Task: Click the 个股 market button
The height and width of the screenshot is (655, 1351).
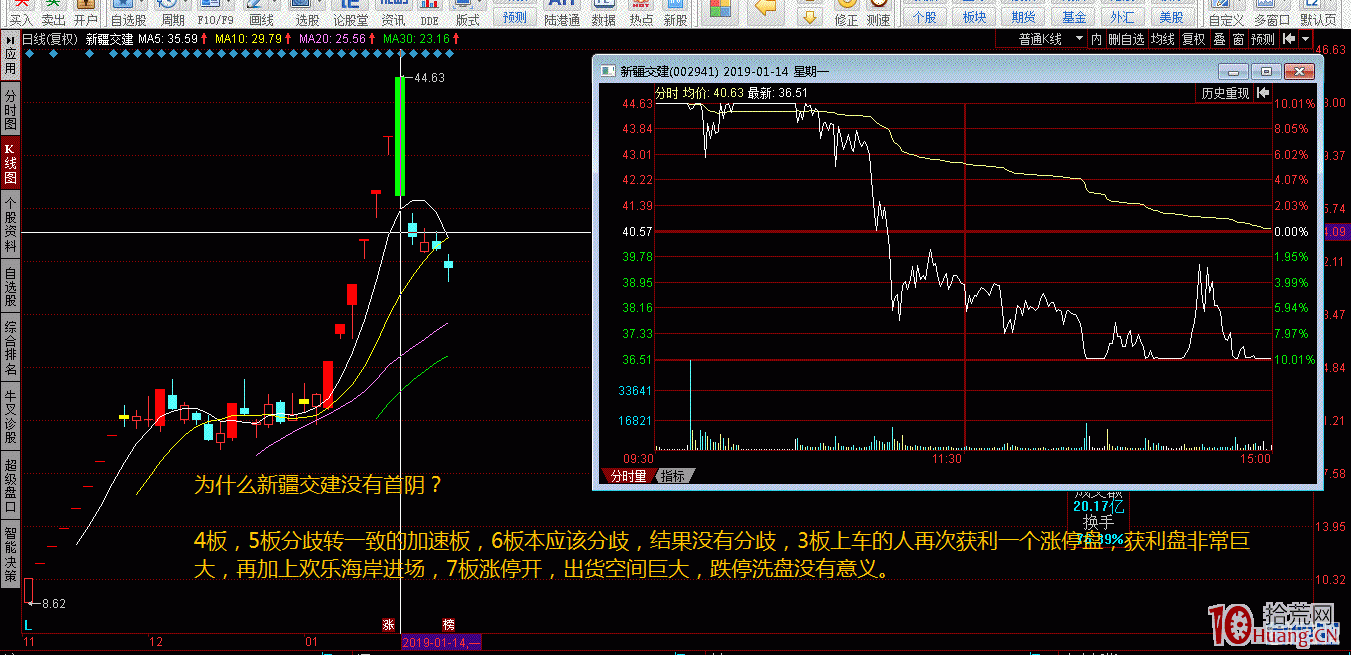Action: click(925, 17)
